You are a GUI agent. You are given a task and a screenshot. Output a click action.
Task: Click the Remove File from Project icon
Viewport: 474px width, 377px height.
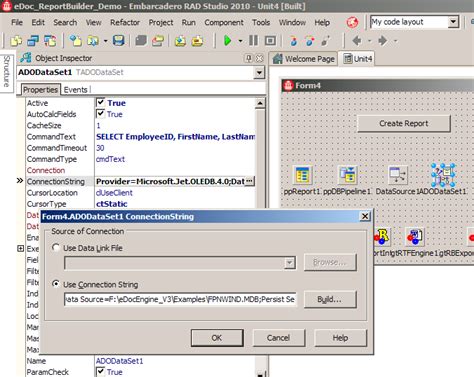coord(197,41)
